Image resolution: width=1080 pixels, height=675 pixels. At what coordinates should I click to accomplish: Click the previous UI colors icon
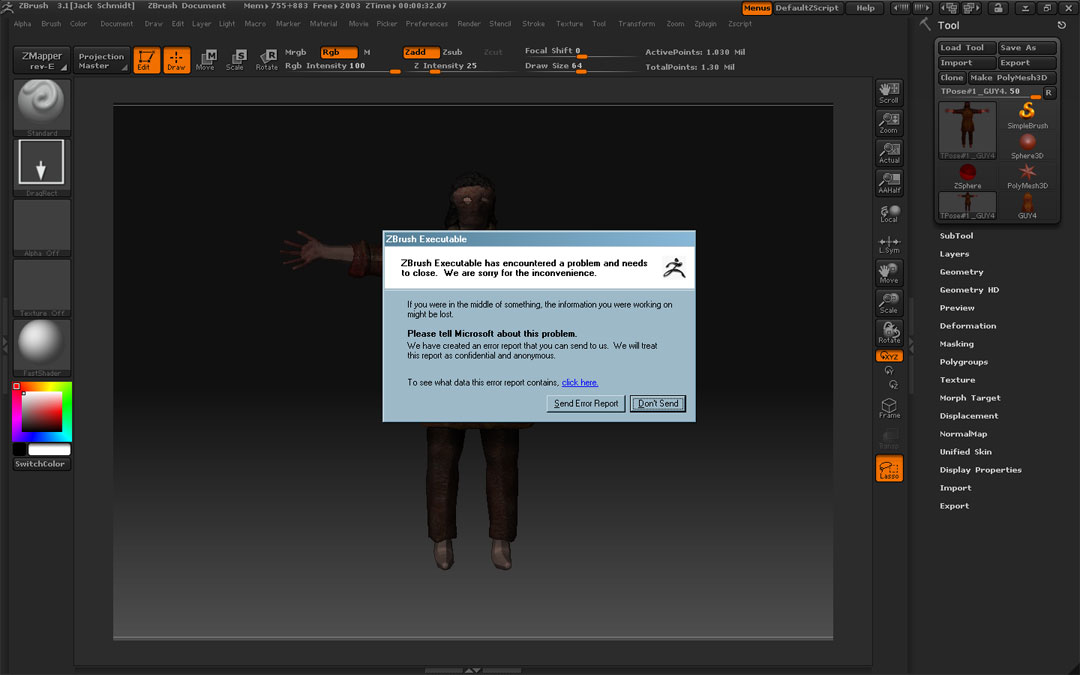(x=950, y=8)
